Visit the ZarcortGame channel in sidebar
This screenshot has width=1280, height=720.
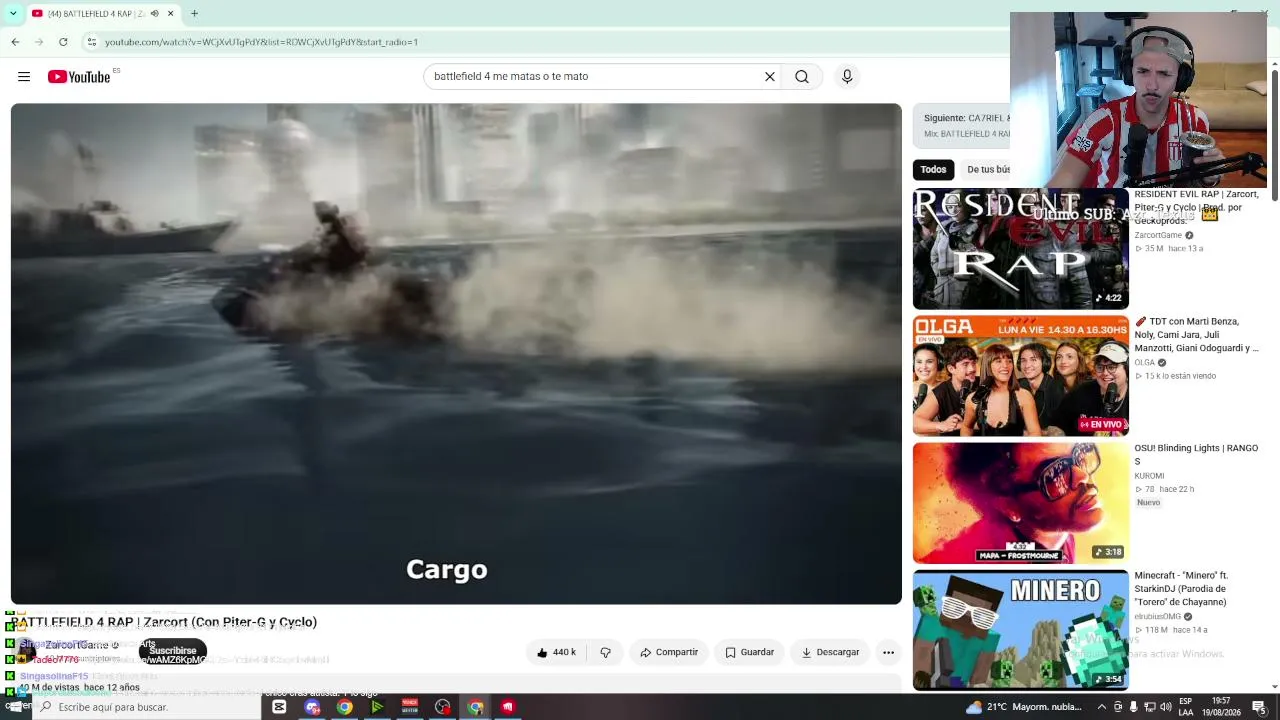(x=1158, y=236)
